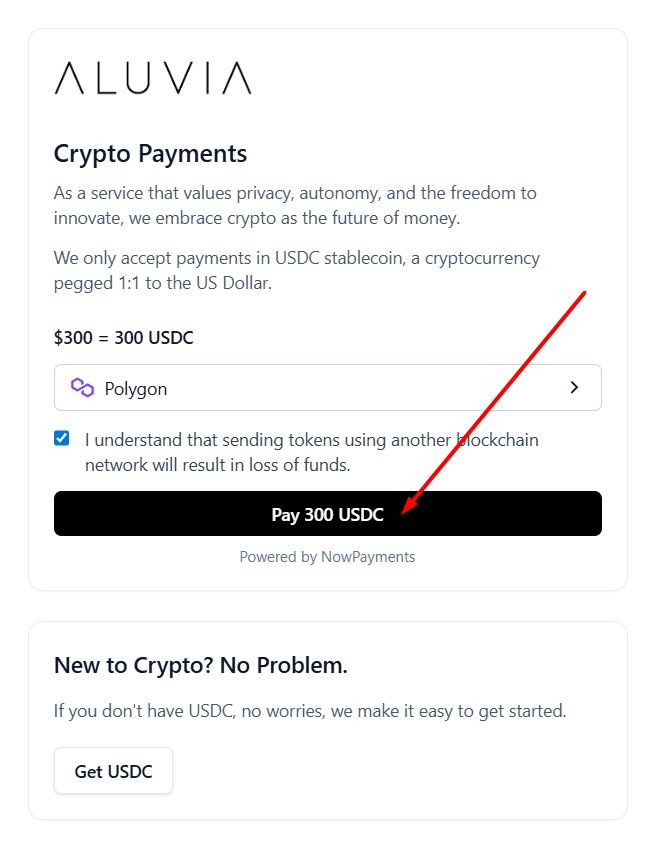Click the "network will result in loss of funds" line

coord(217,465)
